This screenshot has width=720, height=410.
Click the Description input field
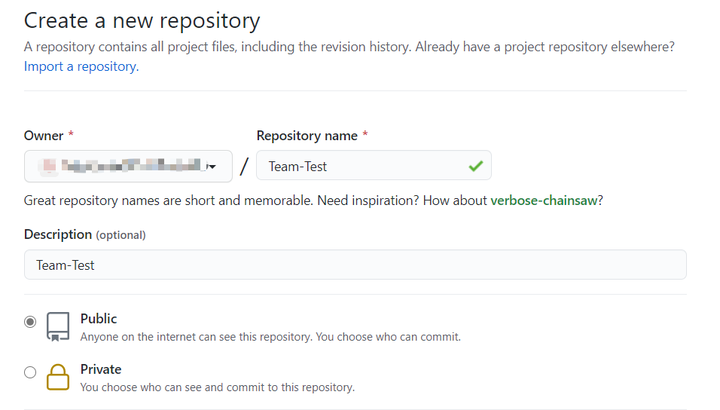(x=355, y=264)
